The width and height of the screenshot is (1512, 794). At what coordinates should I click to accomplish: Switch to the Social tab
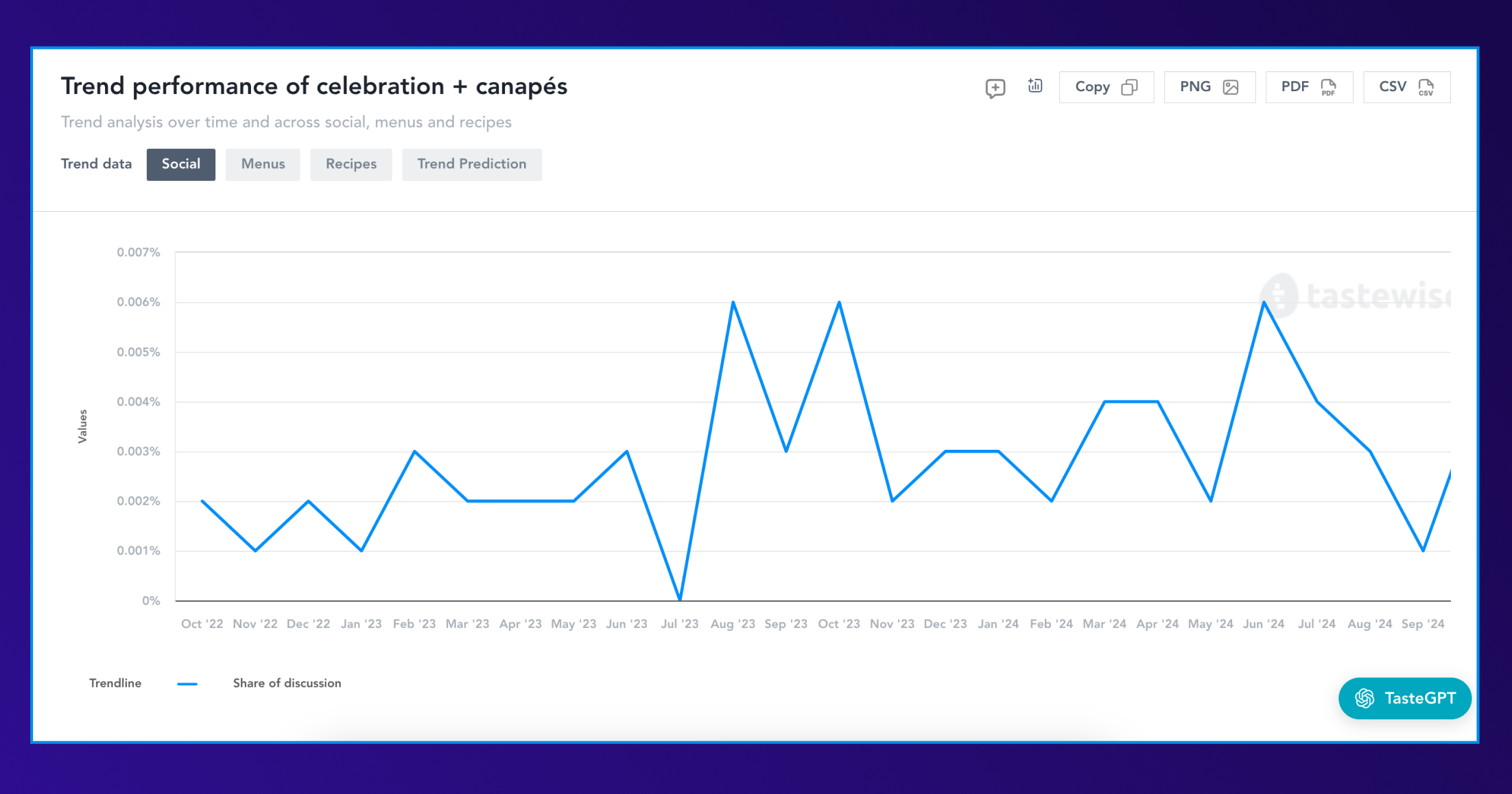pyautogui.click(x=180, y=164)
